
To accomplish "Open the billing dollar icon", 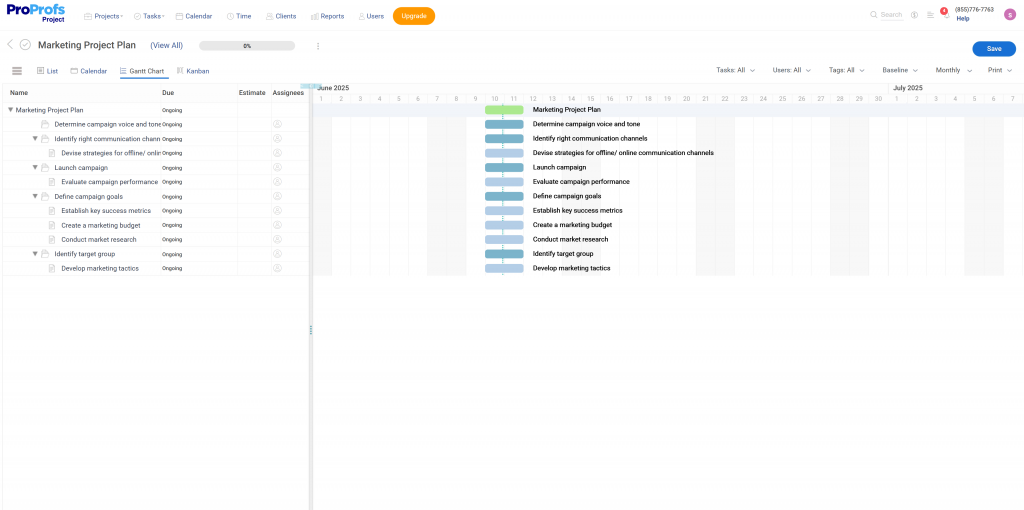I will pos(914,15).
